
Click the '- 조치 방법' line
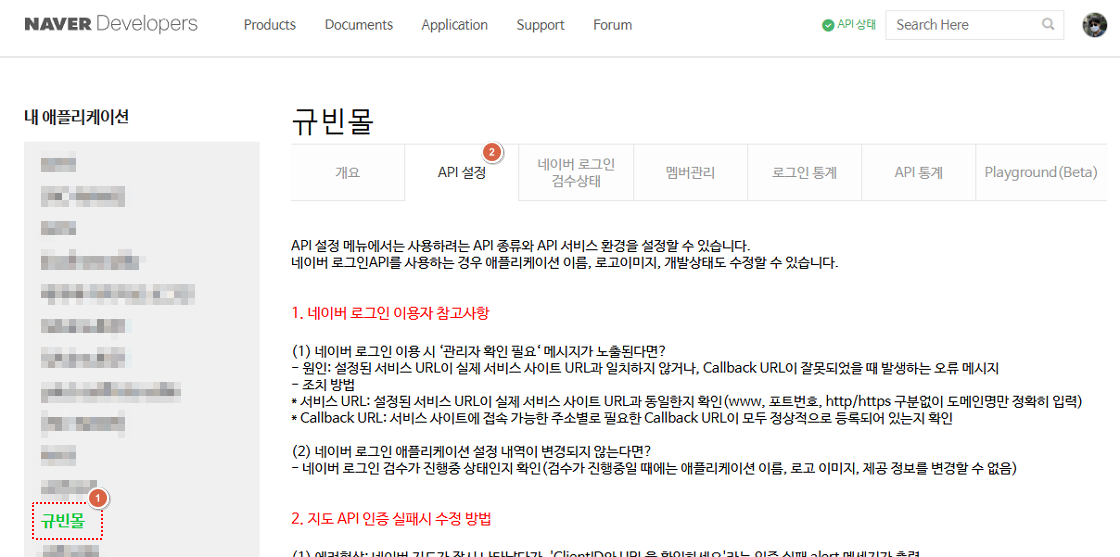[x=324, y=385]
